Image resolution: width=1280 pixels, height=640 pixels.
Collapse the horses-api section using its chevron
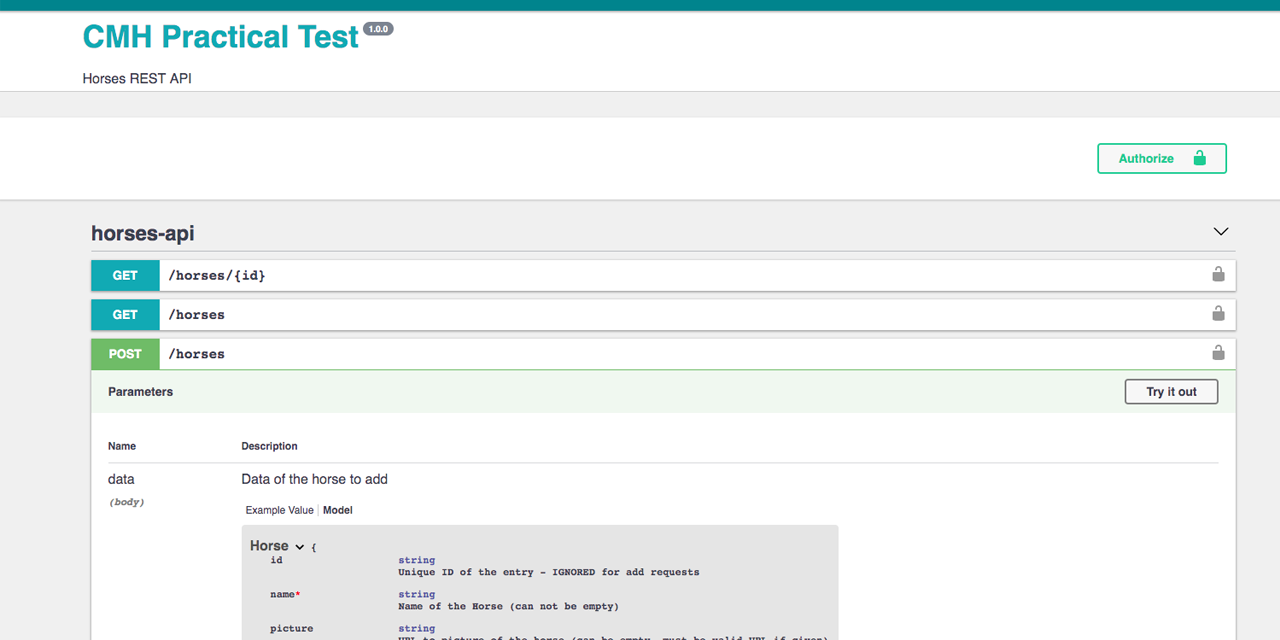click(1220, 231)
